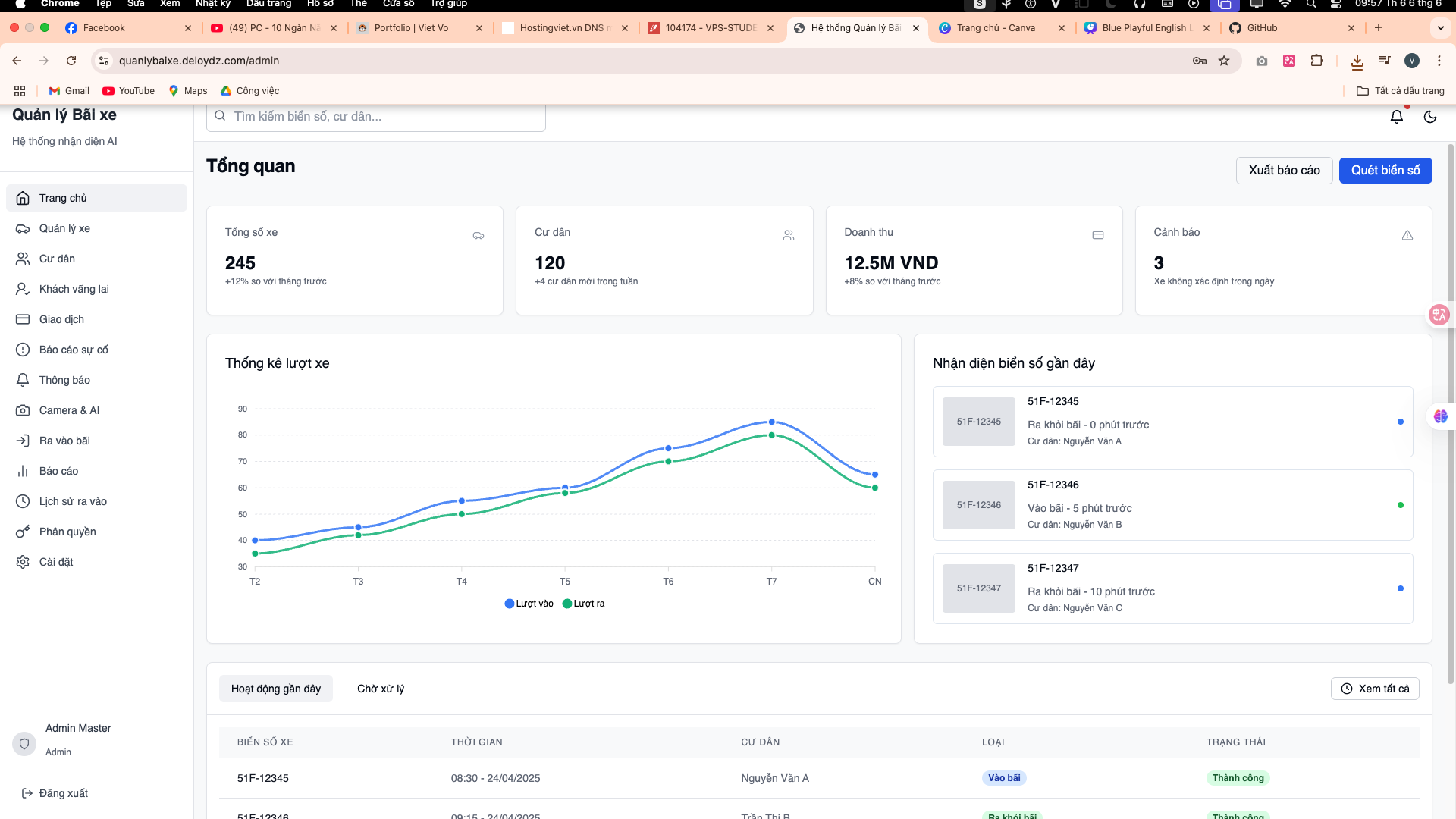Click the notification bell icon
The width and height of the screenshot is (1456, 819).
point(1396,117)
